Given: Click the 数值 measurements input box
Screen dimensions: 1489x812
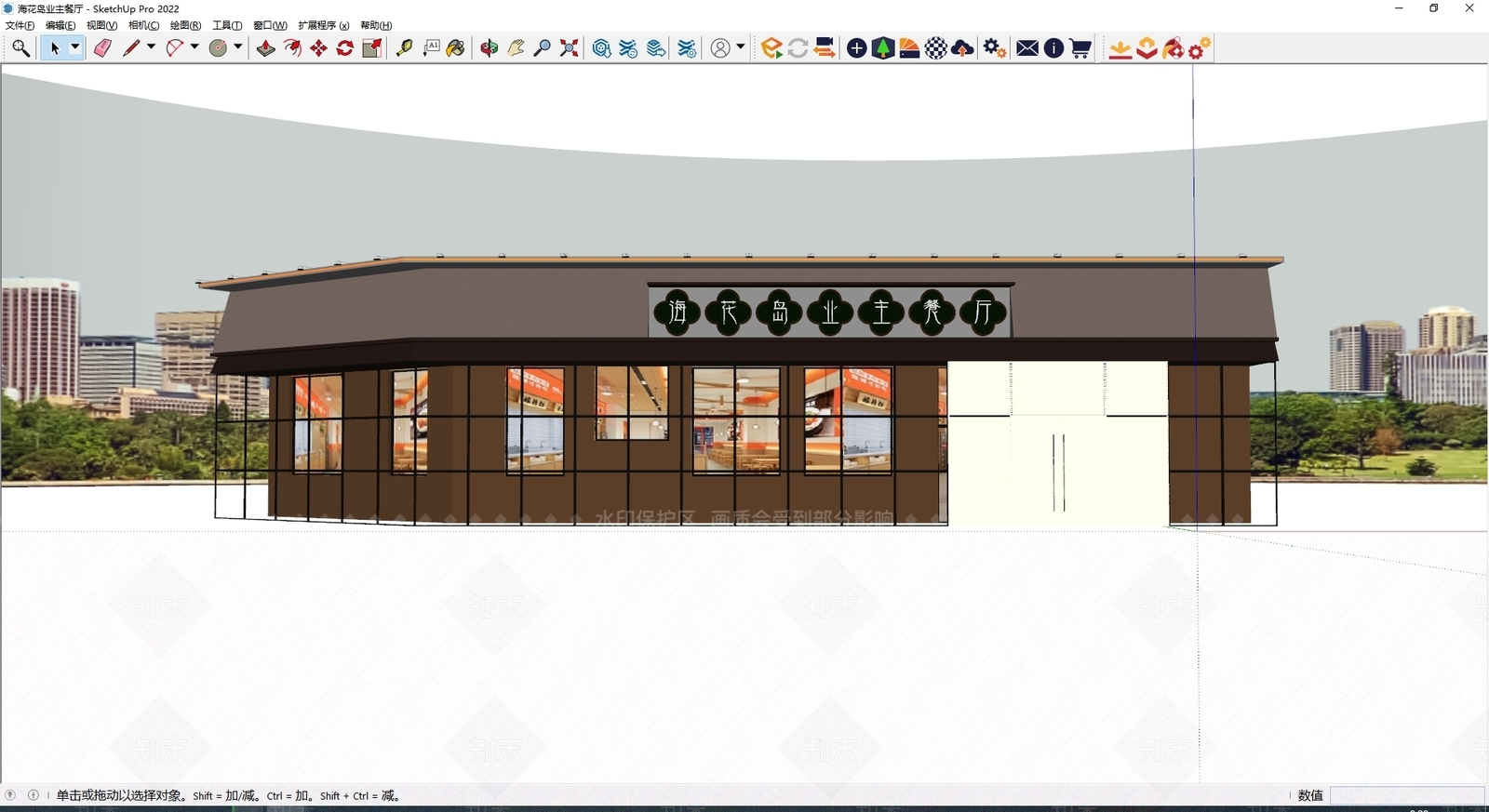Looking at the screenshot, I should pos(1407,795).
